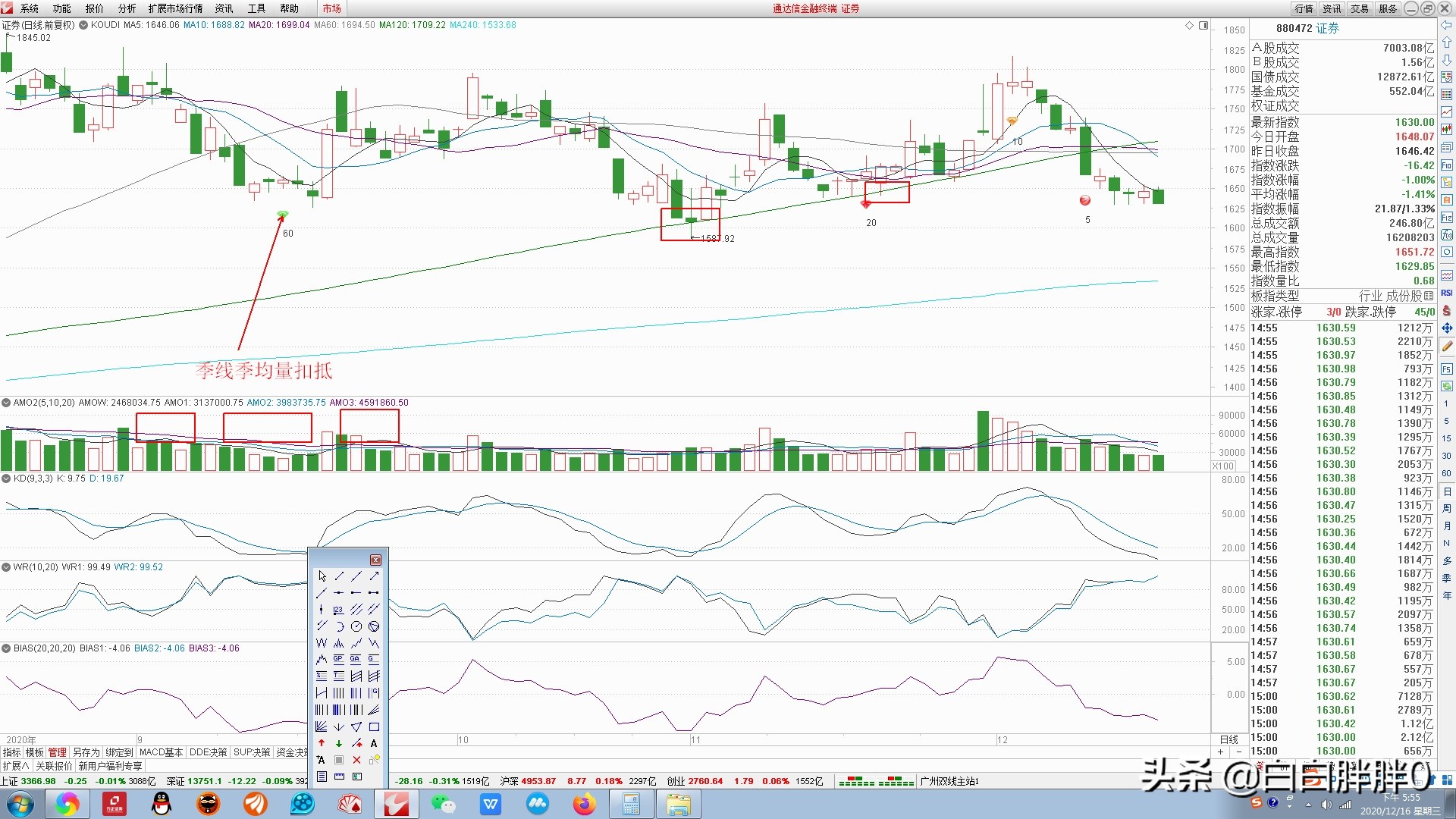
Task: Switch chart to 60-minute period
Action: tap(1446, 473)
